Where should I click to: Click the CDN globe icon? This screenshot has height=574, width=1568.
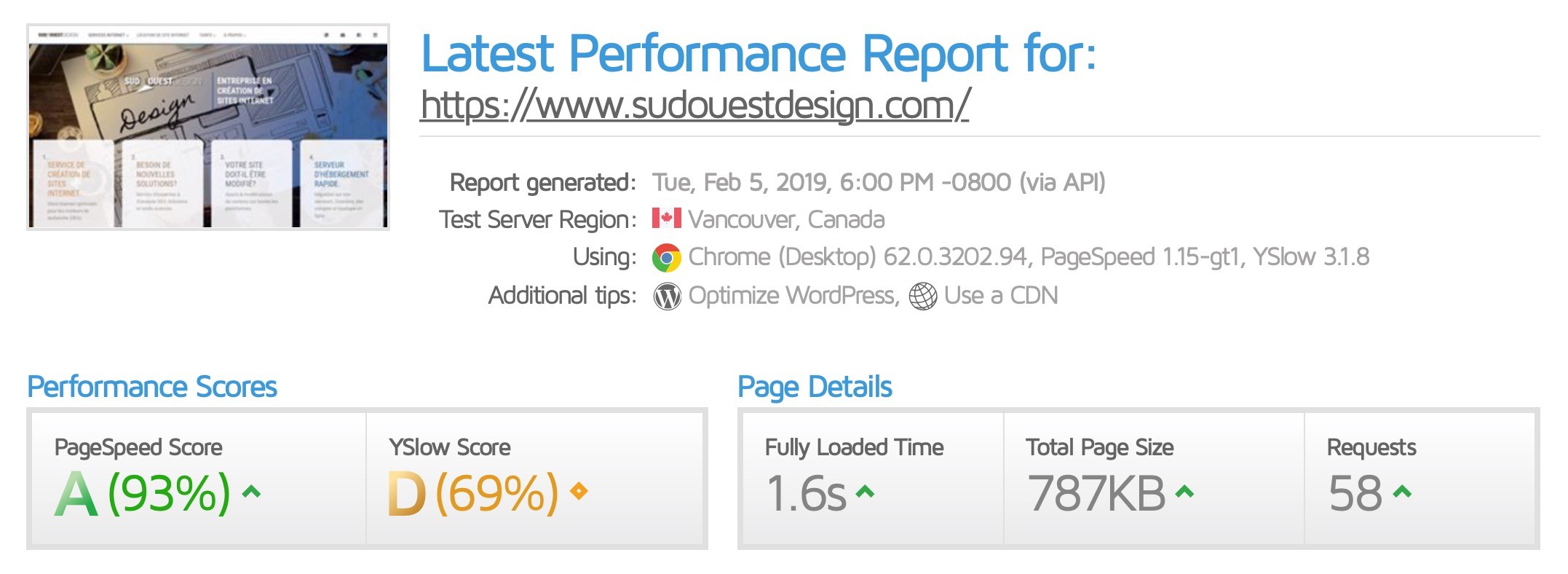coord(922,296)
